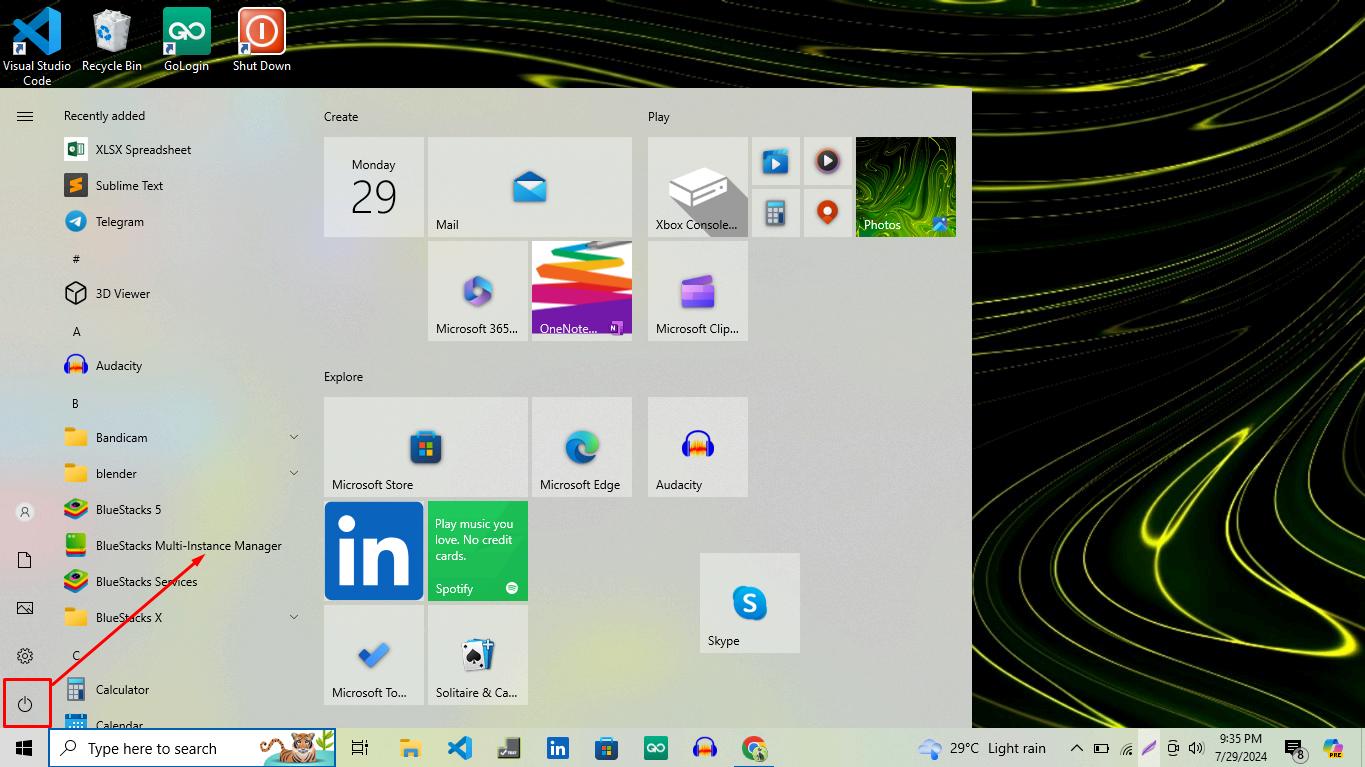The width and height of the screenshot is (1365, 767).
Task: Open File Explorer from the taskbar
Action: pos(410,748)
